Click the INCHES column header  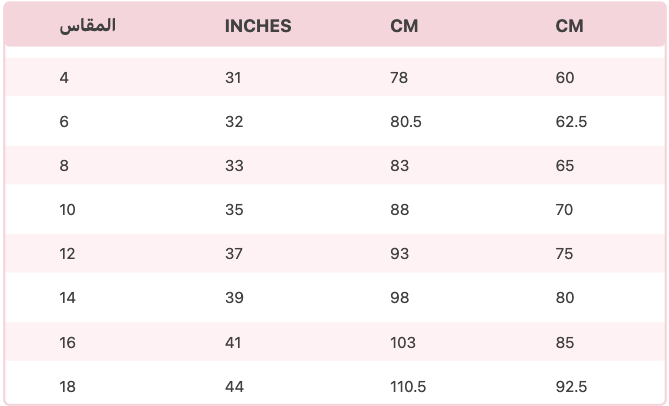(x=258, y=26)
